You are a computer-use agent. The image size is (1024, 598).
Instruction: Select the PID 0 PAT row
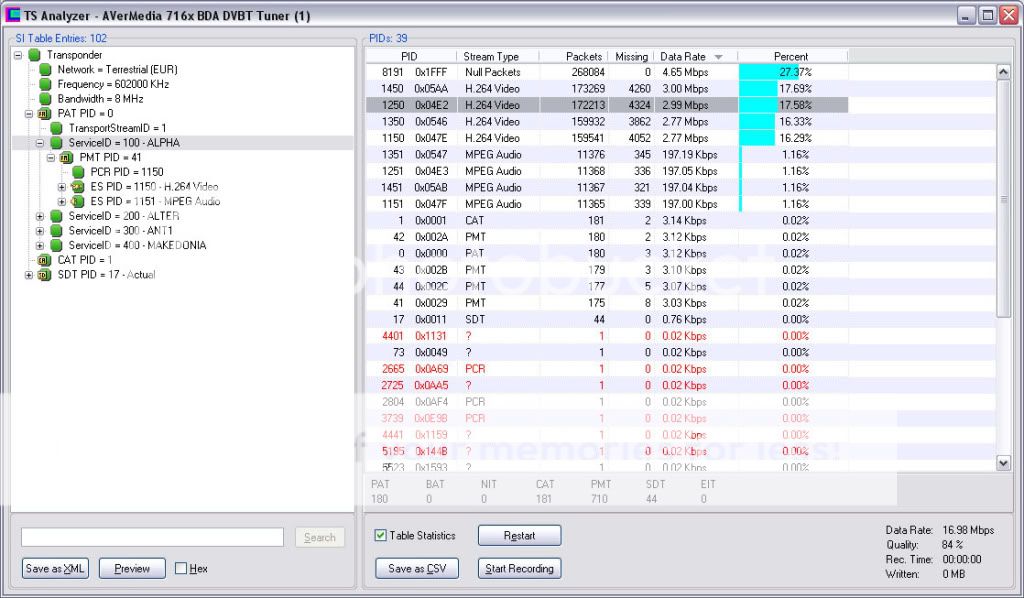607,253
